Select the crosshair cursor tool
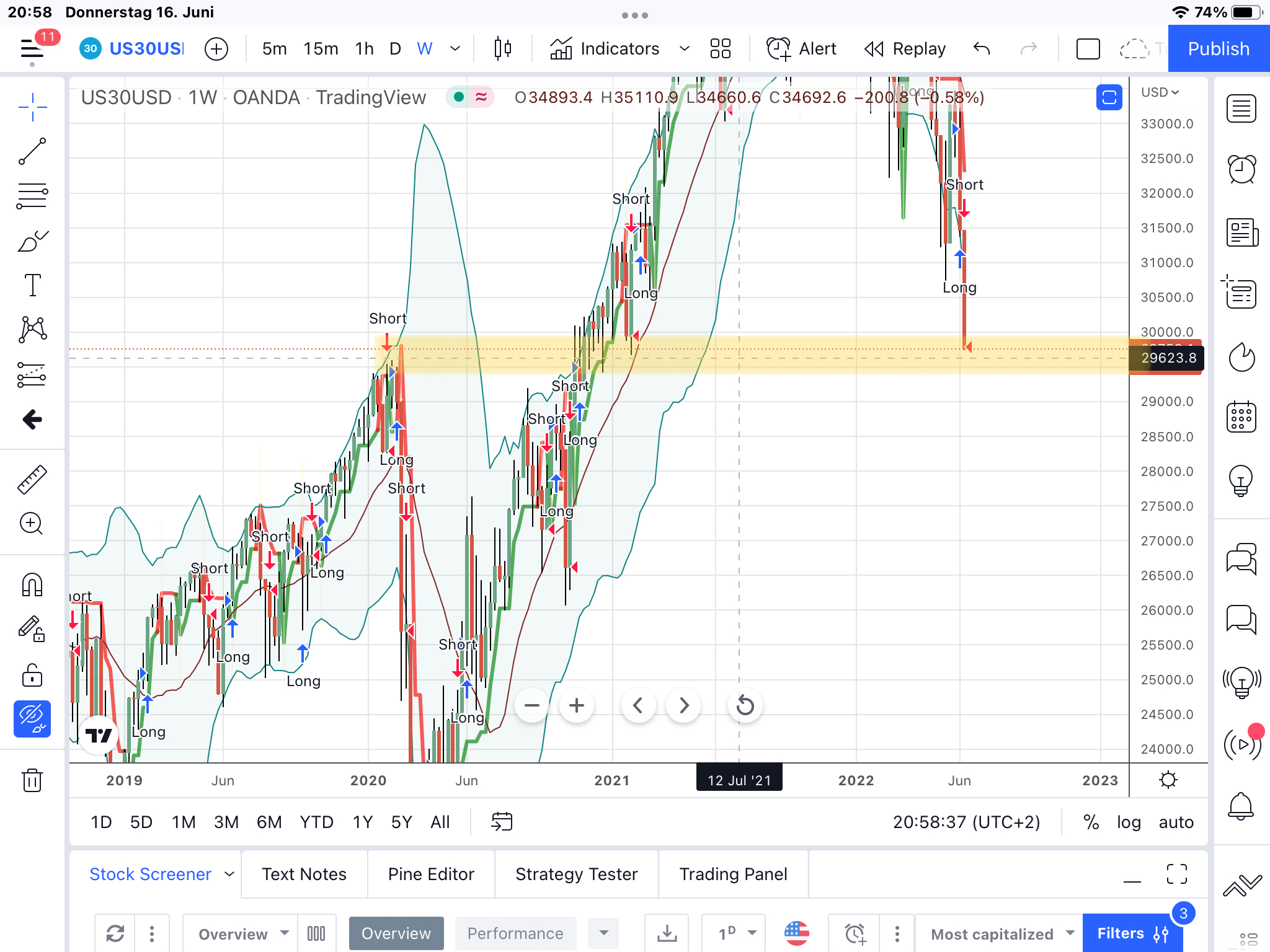1270x952 pixels. point(32,108)
